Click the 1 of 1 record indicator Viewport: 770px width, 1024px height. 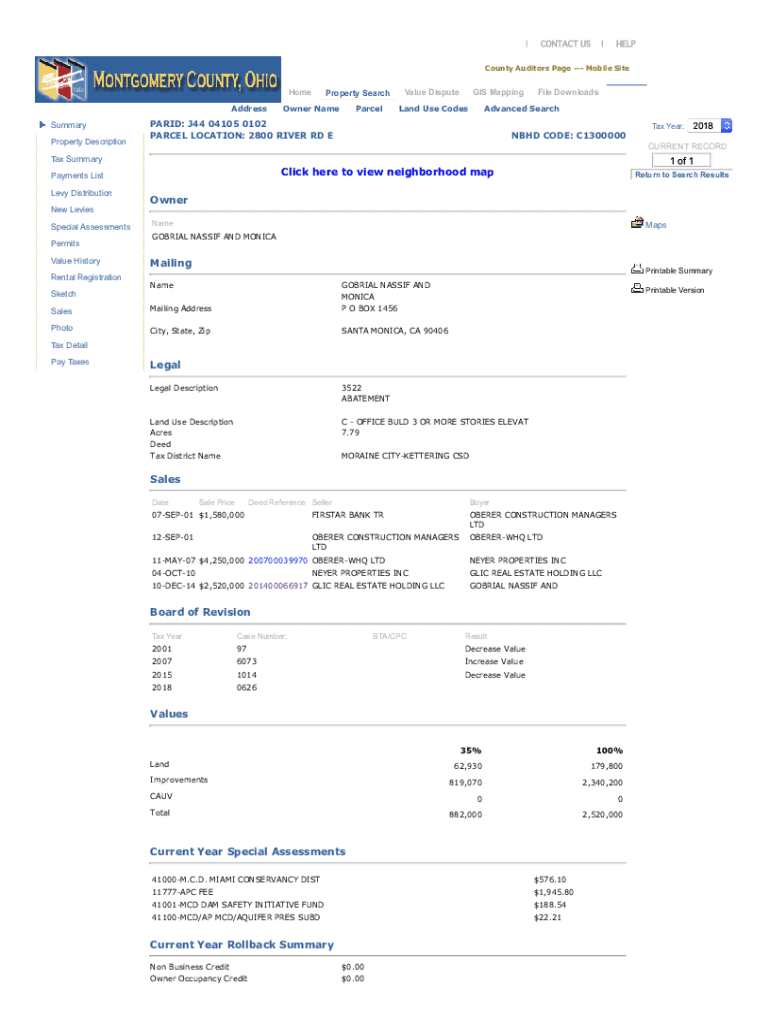681,161
